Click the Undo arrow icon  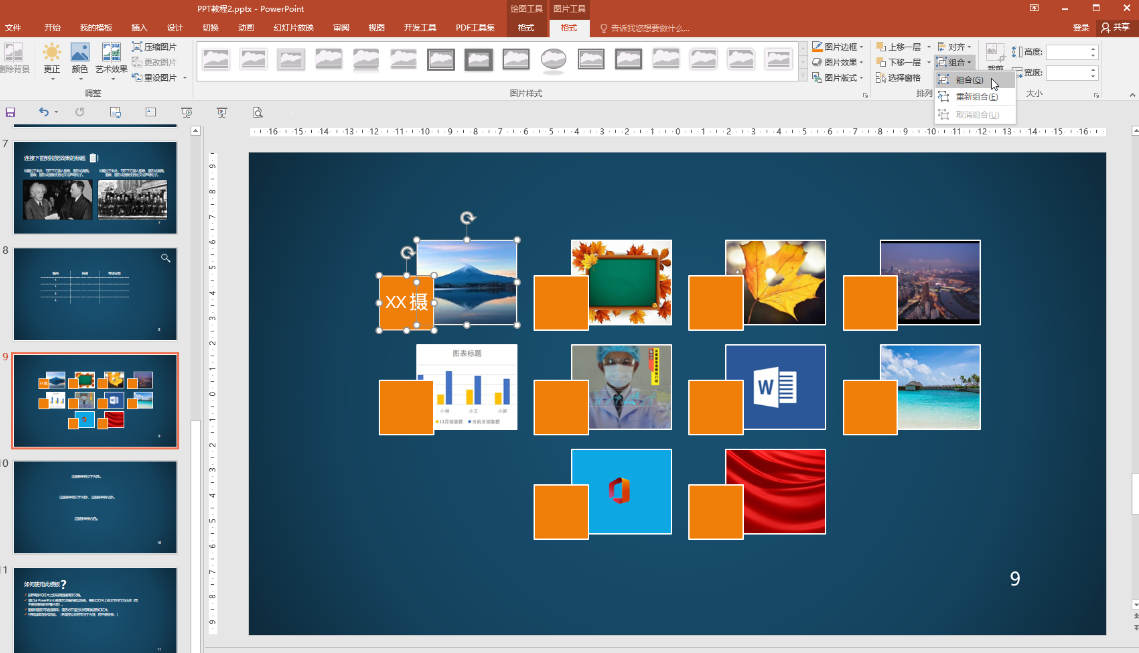tap(43, 112)
